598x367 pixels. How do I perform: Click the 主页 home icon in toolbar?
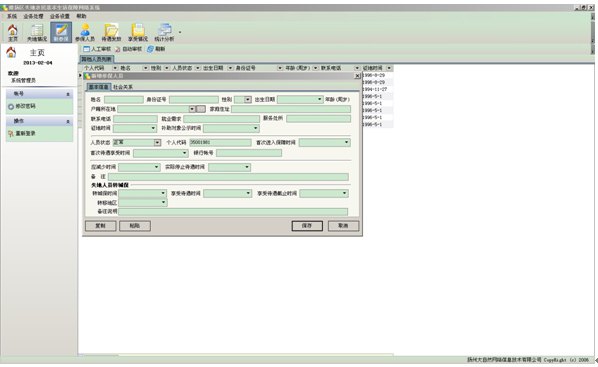tap(13, 31)
